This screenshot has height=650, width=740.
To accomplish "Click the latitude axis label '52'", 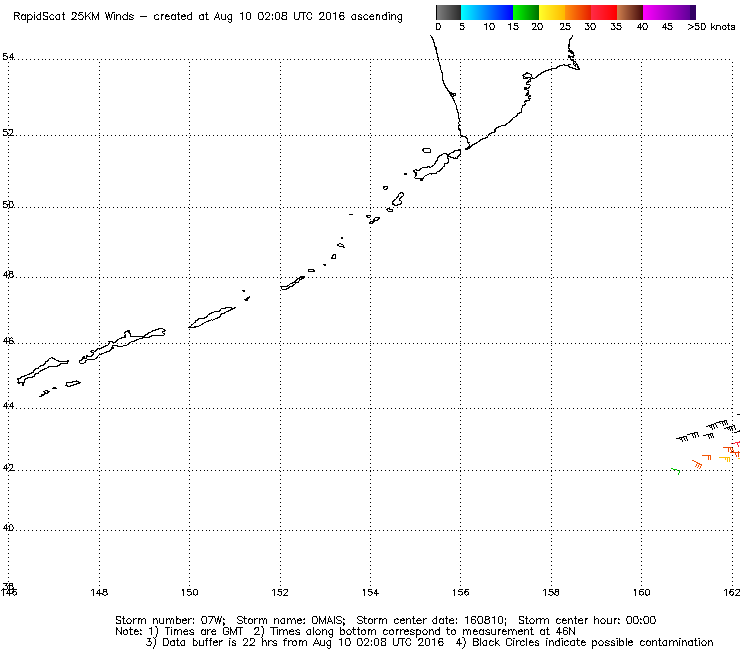I will pyautogui.click(x=8, y=133).
